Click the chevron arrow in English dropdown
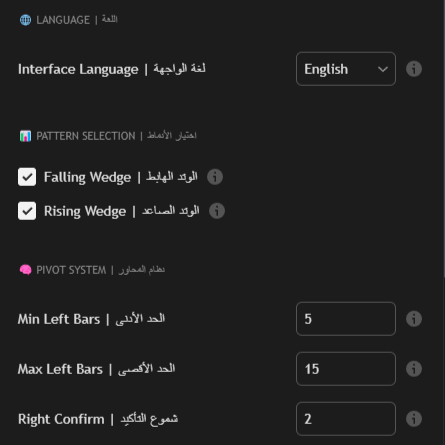 (x=383, y=69)
